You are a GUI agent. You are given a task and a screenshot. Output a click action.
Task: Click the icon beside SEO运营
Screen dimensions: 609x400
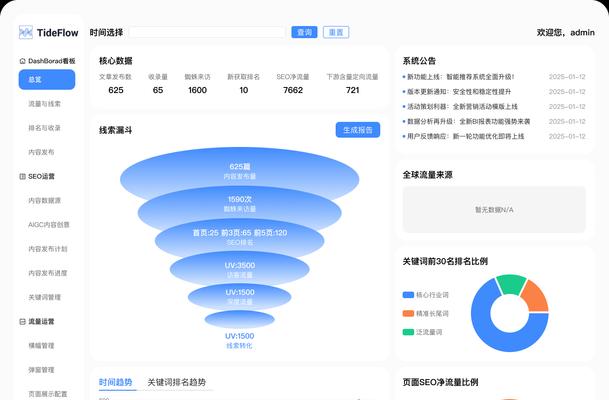(22, 176)
